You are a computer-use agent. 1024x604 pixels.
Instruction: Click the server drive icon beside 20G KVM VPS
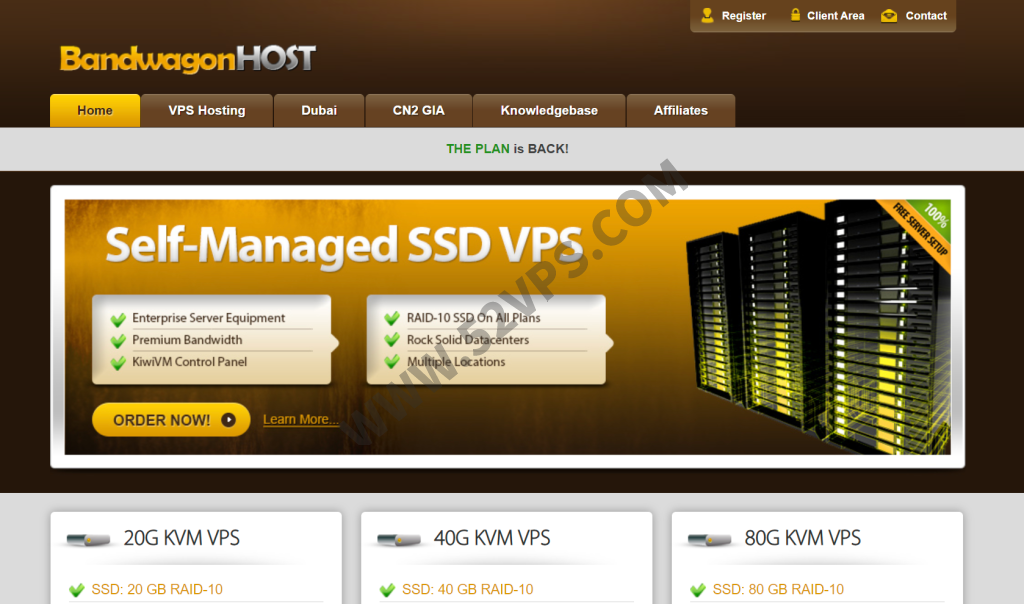(x=88, y=539)
